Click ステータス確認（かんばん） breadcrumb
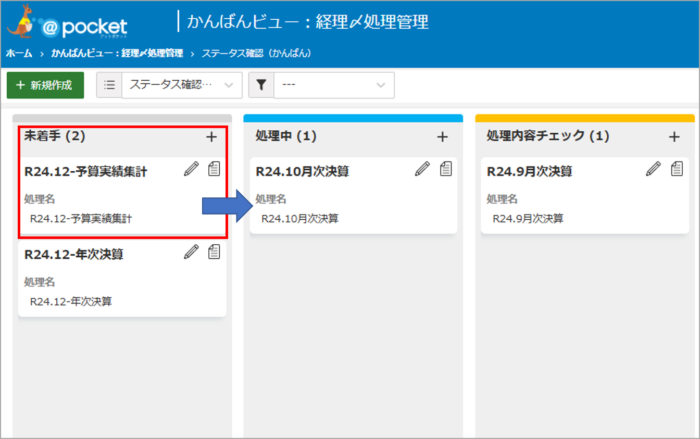The image size is (700, 439). pyautogui.click(x=257, y=53)
